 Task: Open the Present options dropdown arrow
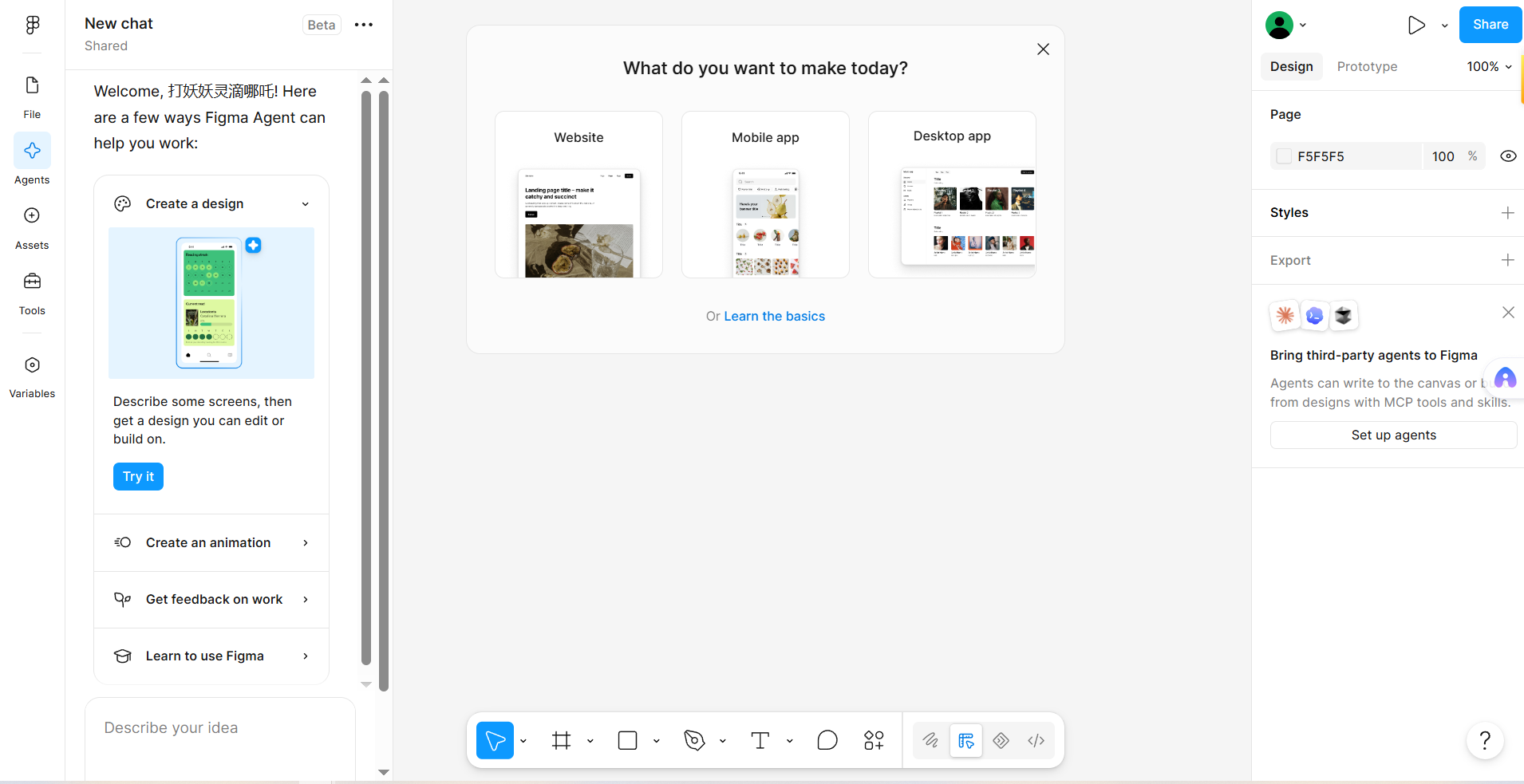click(x=1444, y=26)
